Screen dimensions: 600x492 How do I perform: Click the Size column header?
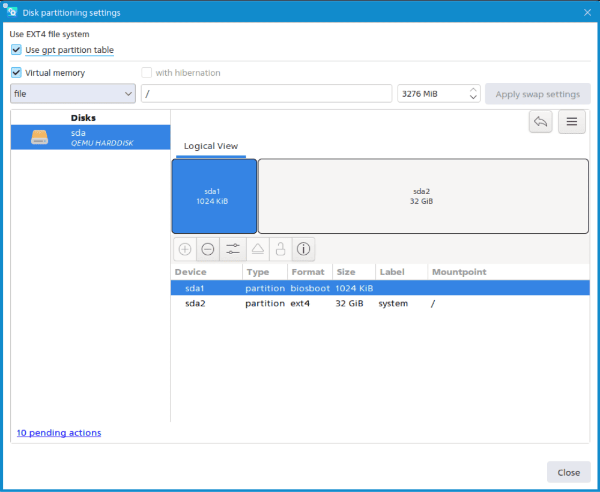tap(354, 272)
